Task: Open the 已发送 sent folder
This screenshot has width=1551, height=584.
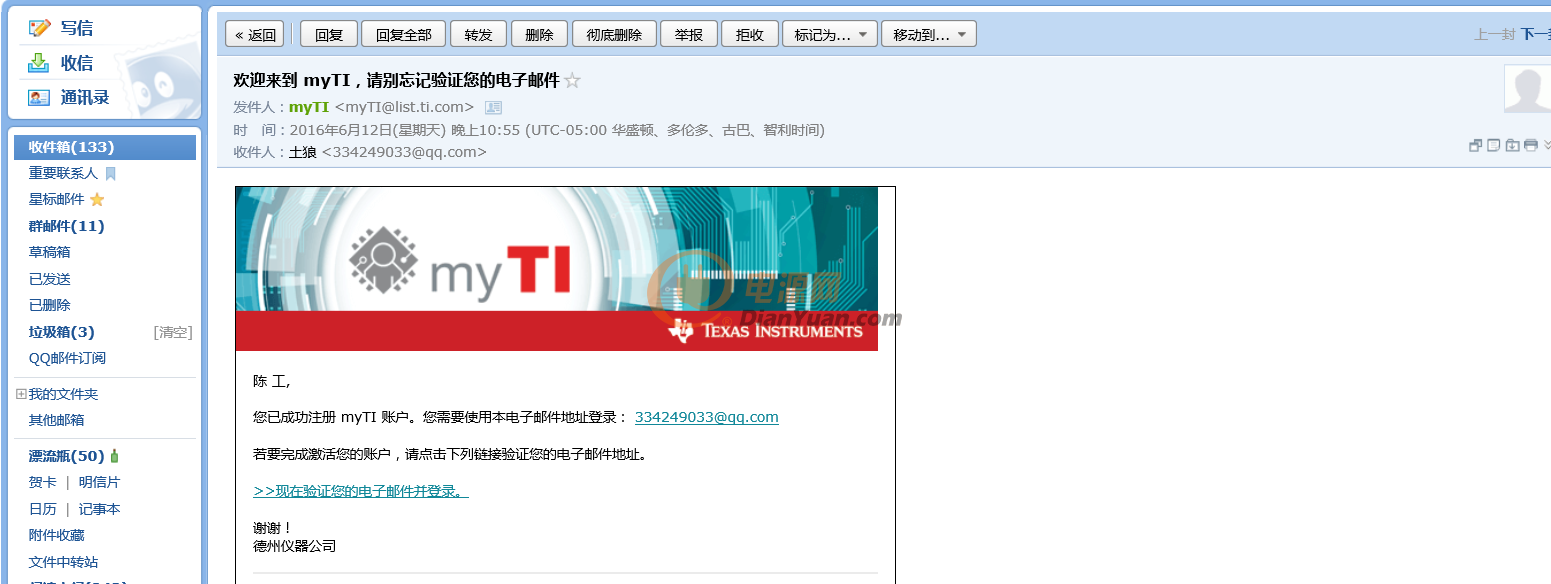Action: point(50,279)
